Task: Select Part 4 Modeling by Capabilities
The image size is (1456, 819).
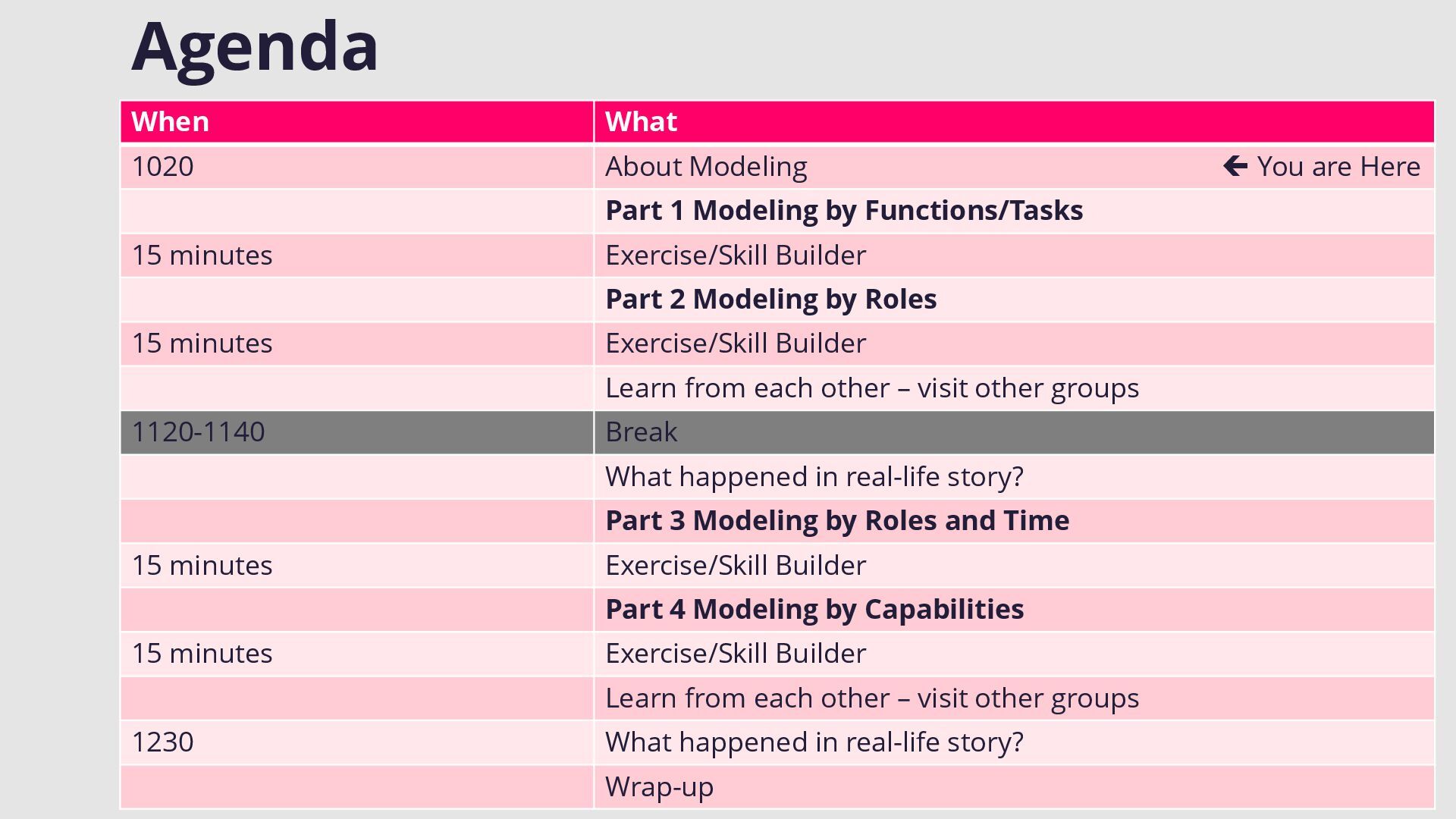Action: [x=814, y=610]
